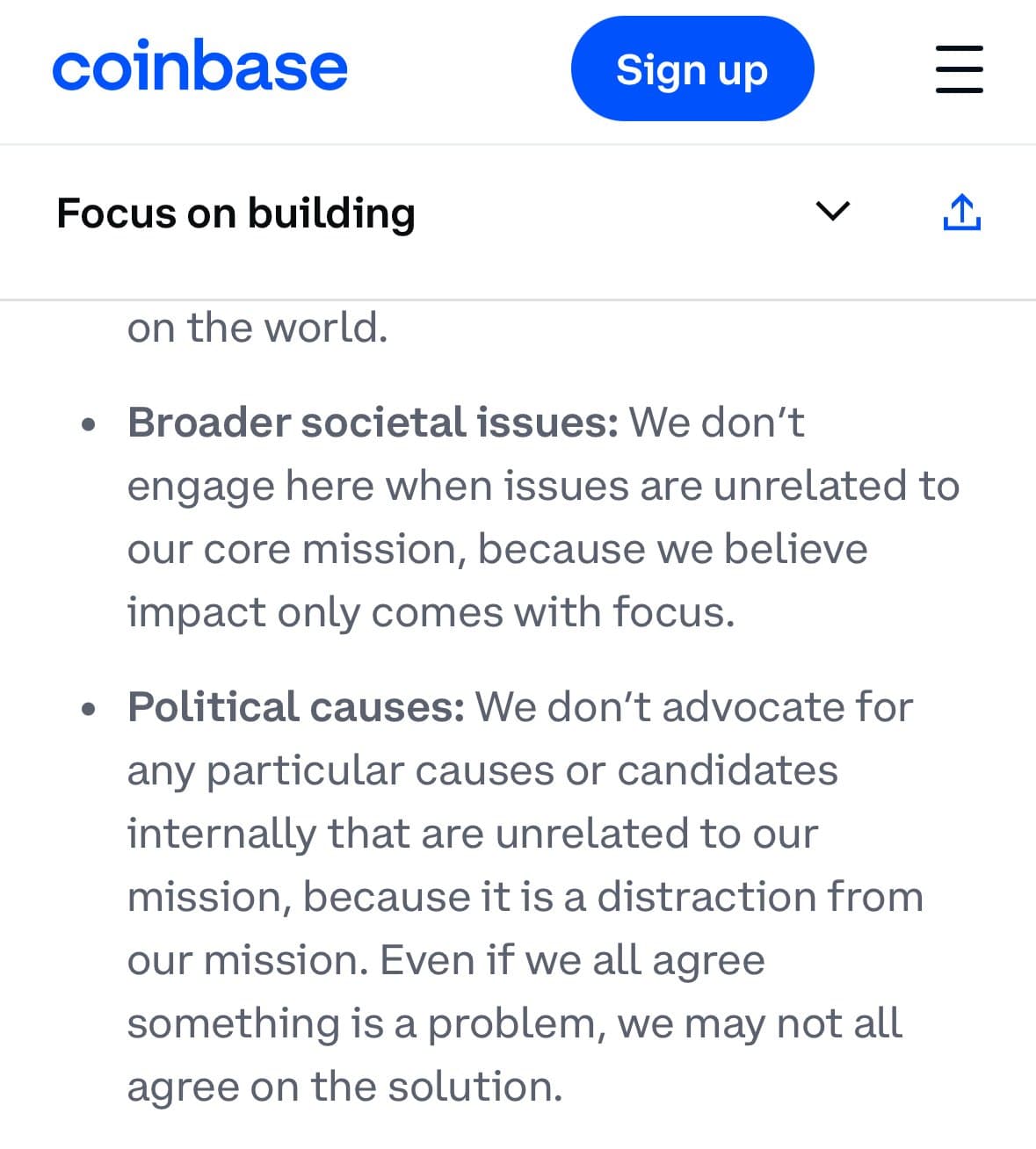Click line 'engage here when issues are unrelated to'
Image resolution: width=1036 pixels, height=1149 pixels.
pyautogui.click(x=543, y=486)
